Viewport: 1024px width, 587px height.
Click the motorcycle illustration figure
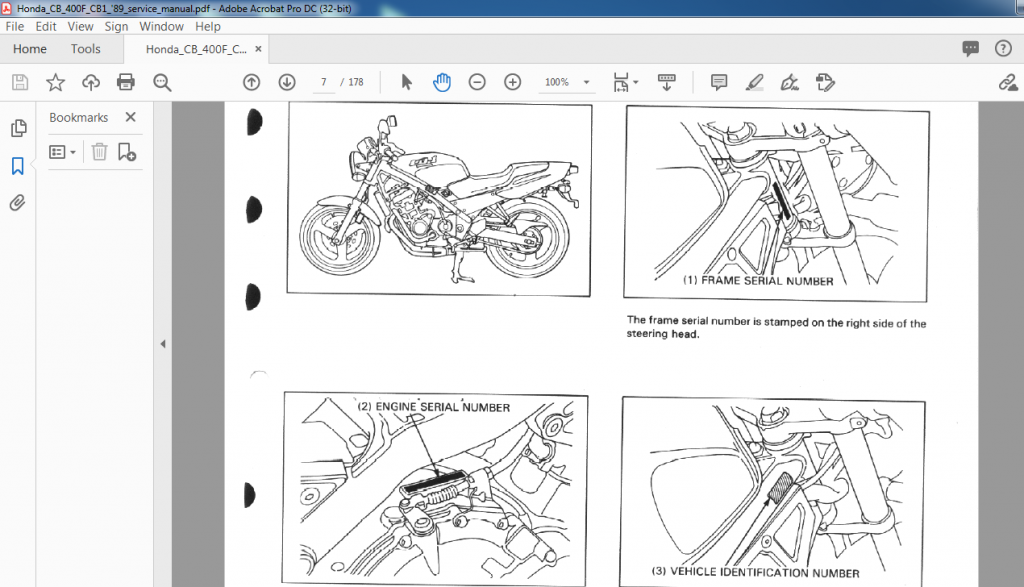coord(439,199)
